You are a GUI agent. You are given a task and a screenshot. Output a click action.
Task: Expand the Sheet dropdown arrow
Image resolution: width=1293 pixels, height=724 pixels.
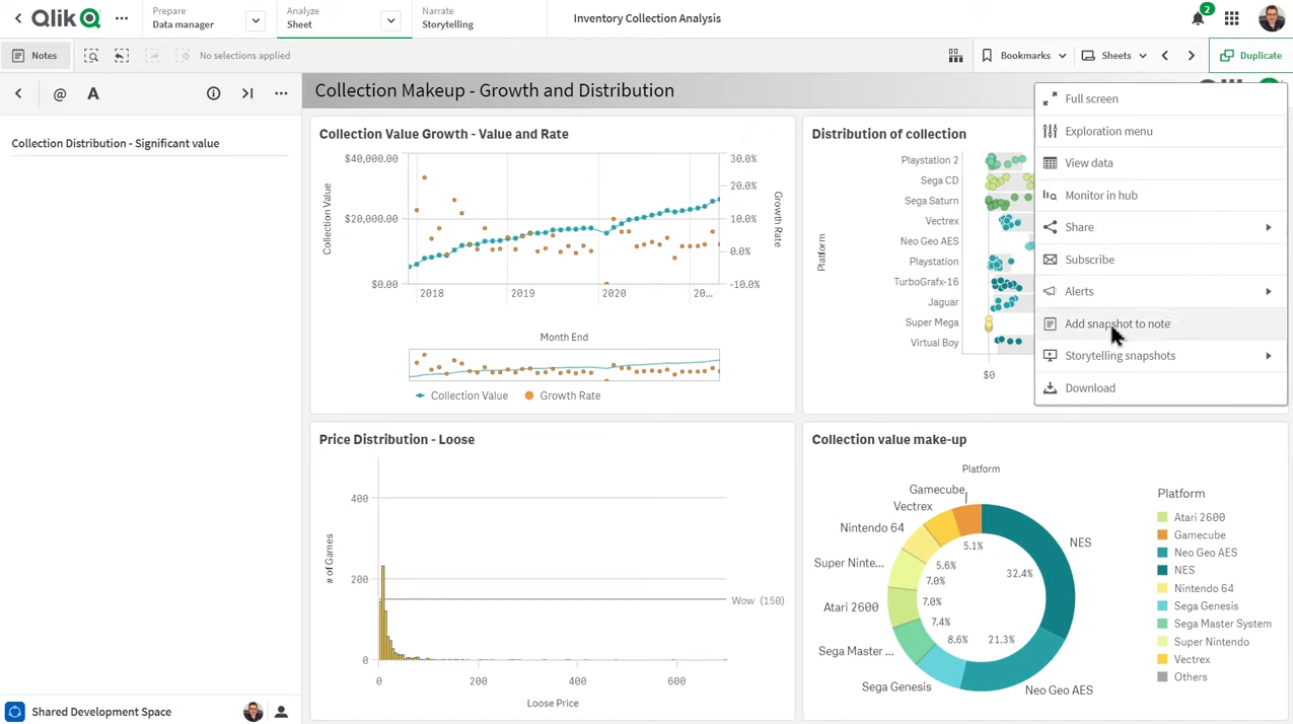[391, 20]
